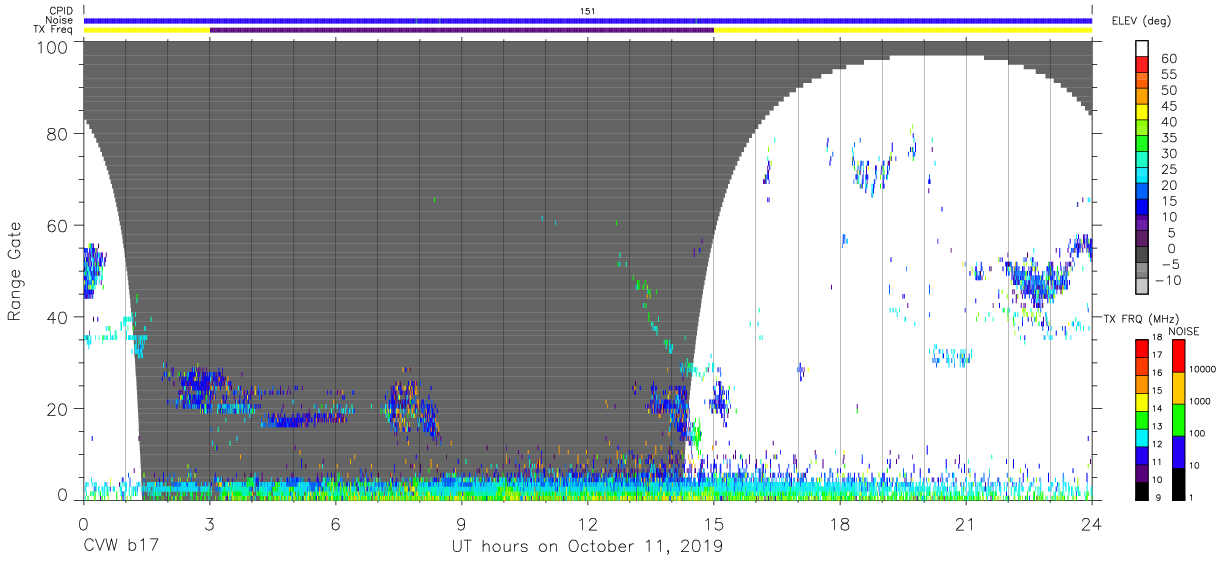Image resolution: width=1228 pixels, height=567 pixels.
Task: Click the blue Noise bar above the plot
Action: coord(588,20)
